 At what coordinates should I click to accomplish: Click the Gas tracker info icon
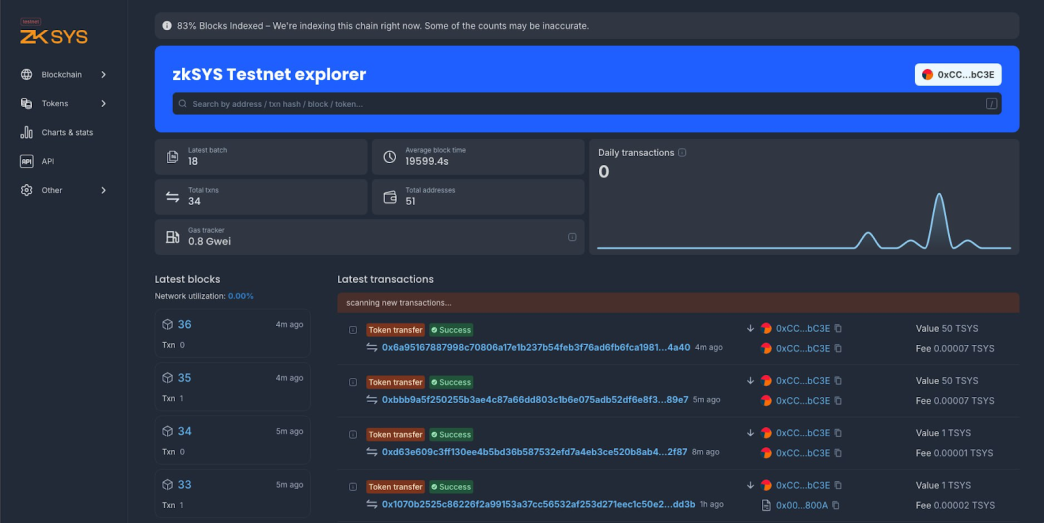coord(572,237)
